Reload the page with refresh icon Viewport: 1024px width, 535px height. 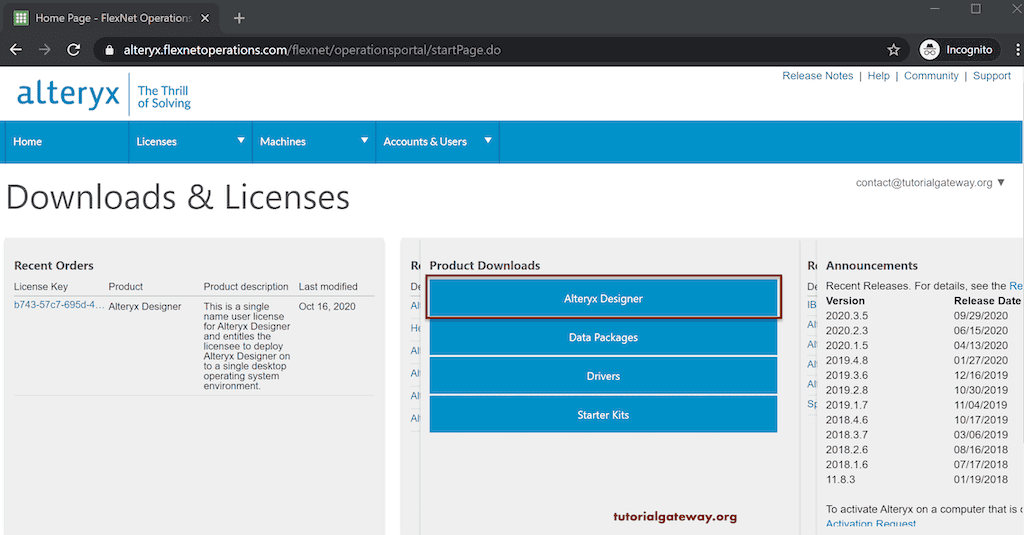(73, 50)
